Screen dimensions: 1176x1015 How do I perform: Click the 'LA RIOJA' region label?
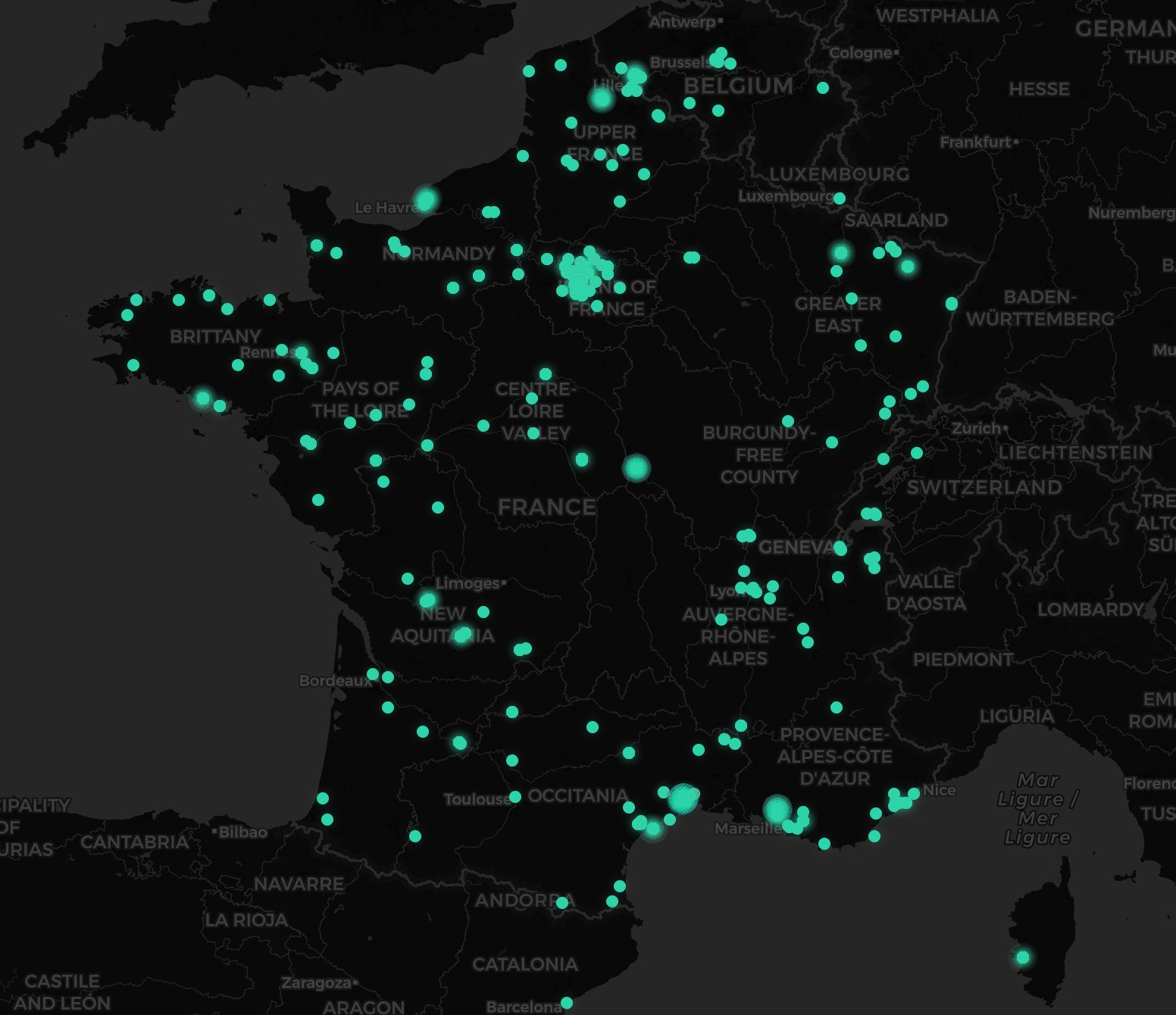[x=246, y=921]
